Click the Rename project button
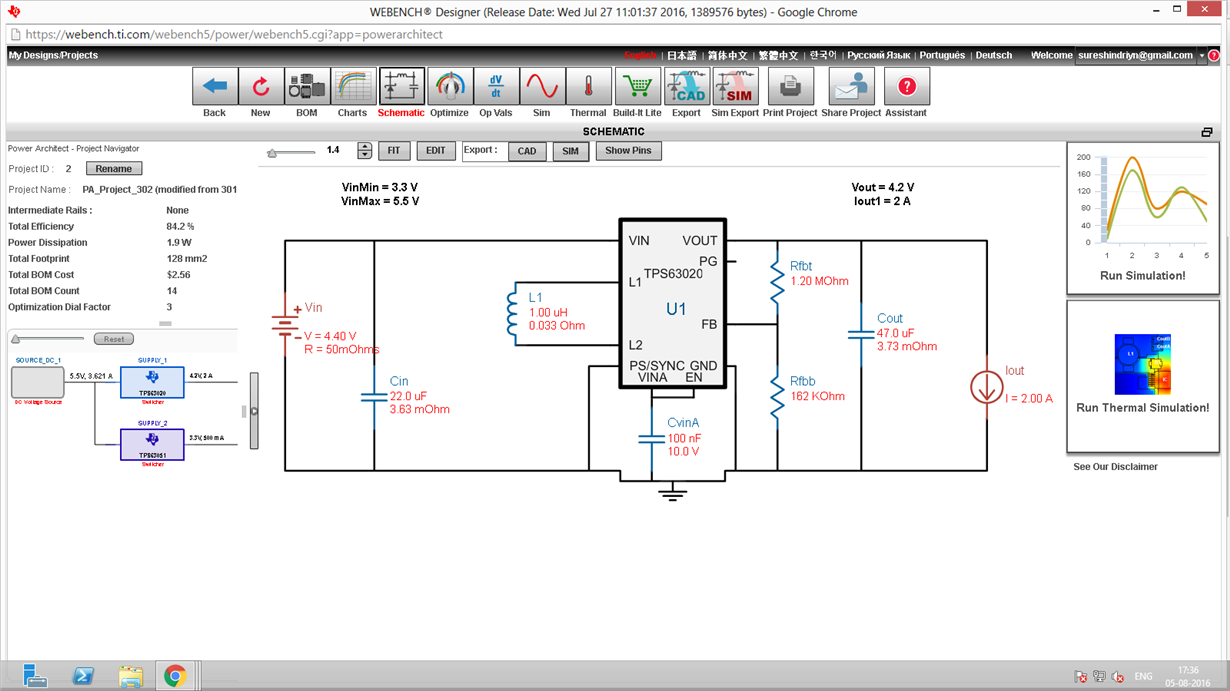 [x=114, y=169]
